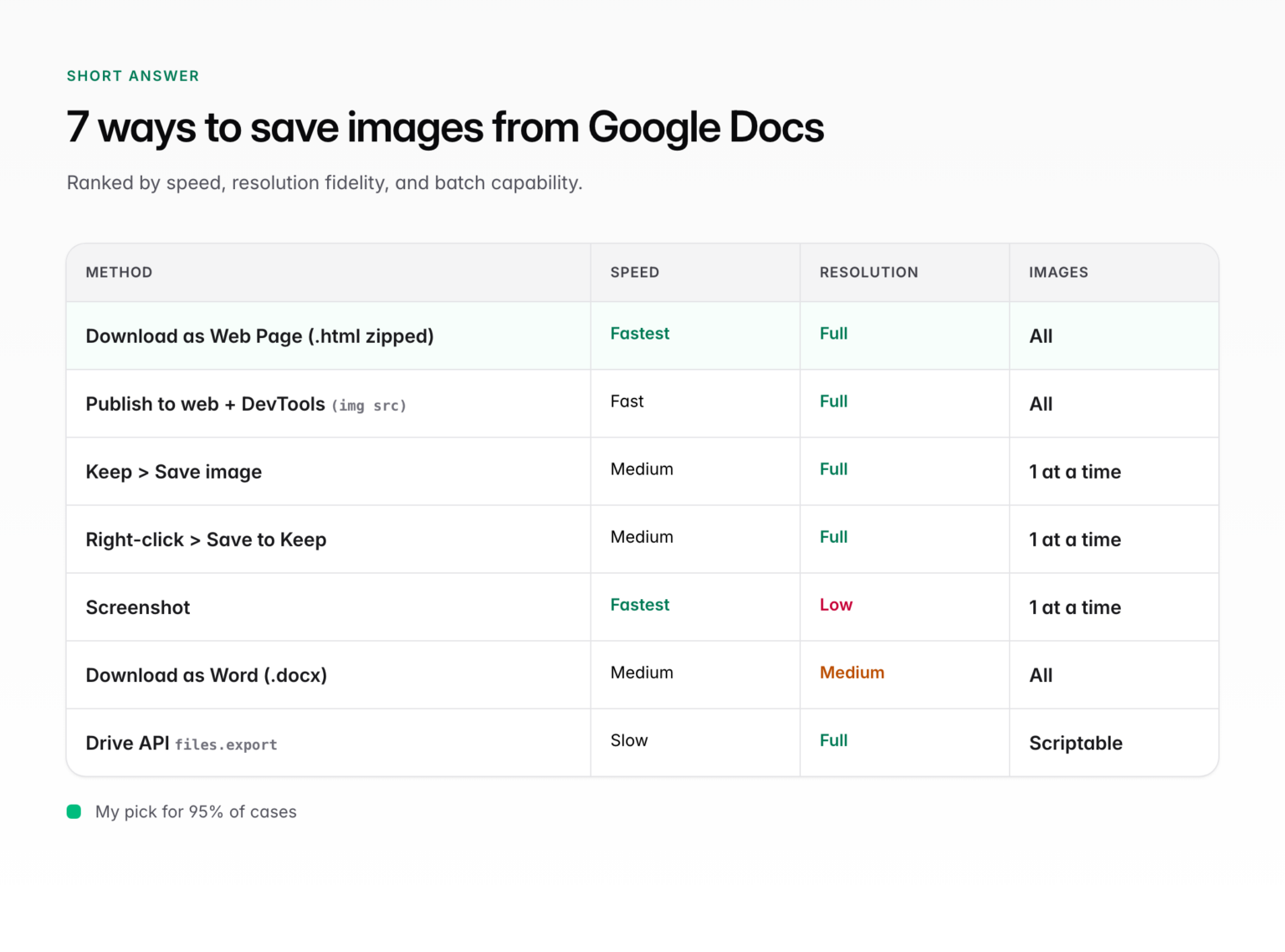This screenshot has width=1285, height=952.
Task: Click "Full" in the Drive API row
Action: click(x=834, y=740)
